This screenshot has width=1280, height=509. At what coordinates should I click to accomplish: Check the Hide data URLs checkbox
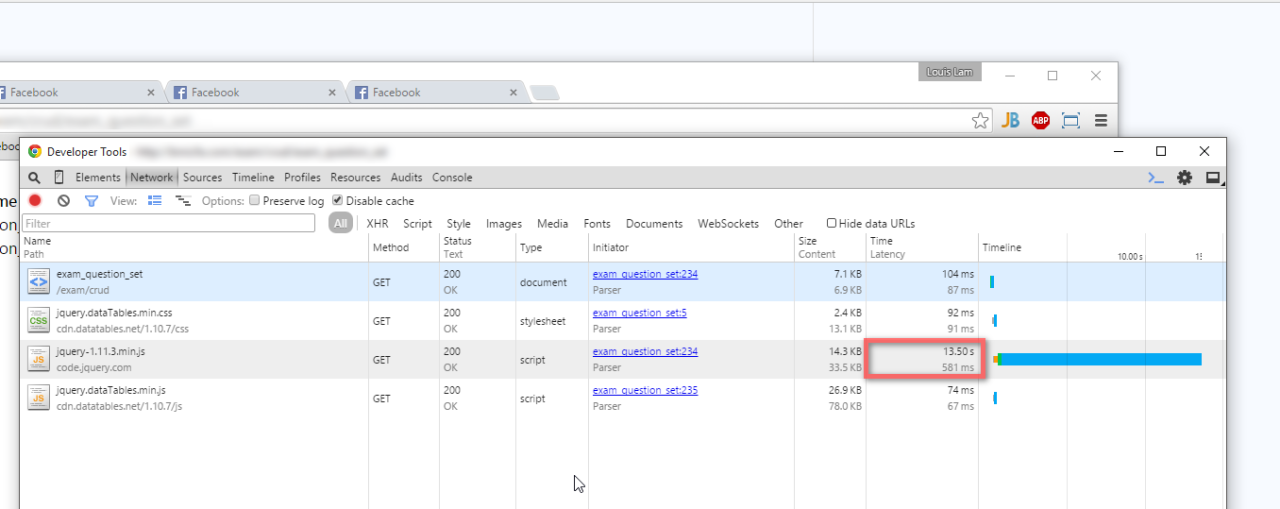pyautogui.click(x=831, y=224)
